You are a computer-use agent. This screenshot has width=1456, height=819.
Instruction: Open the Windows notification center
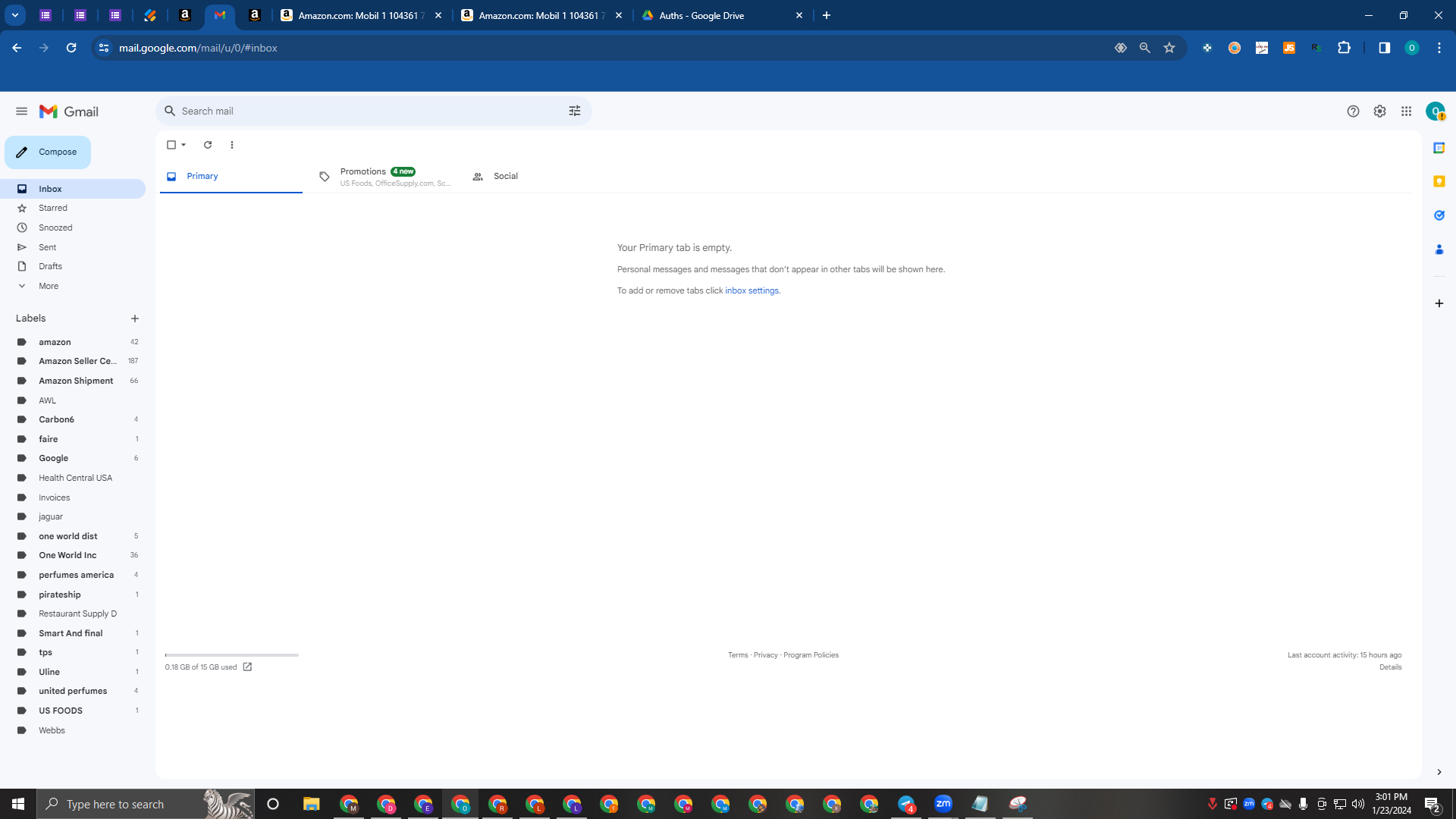1432,805
